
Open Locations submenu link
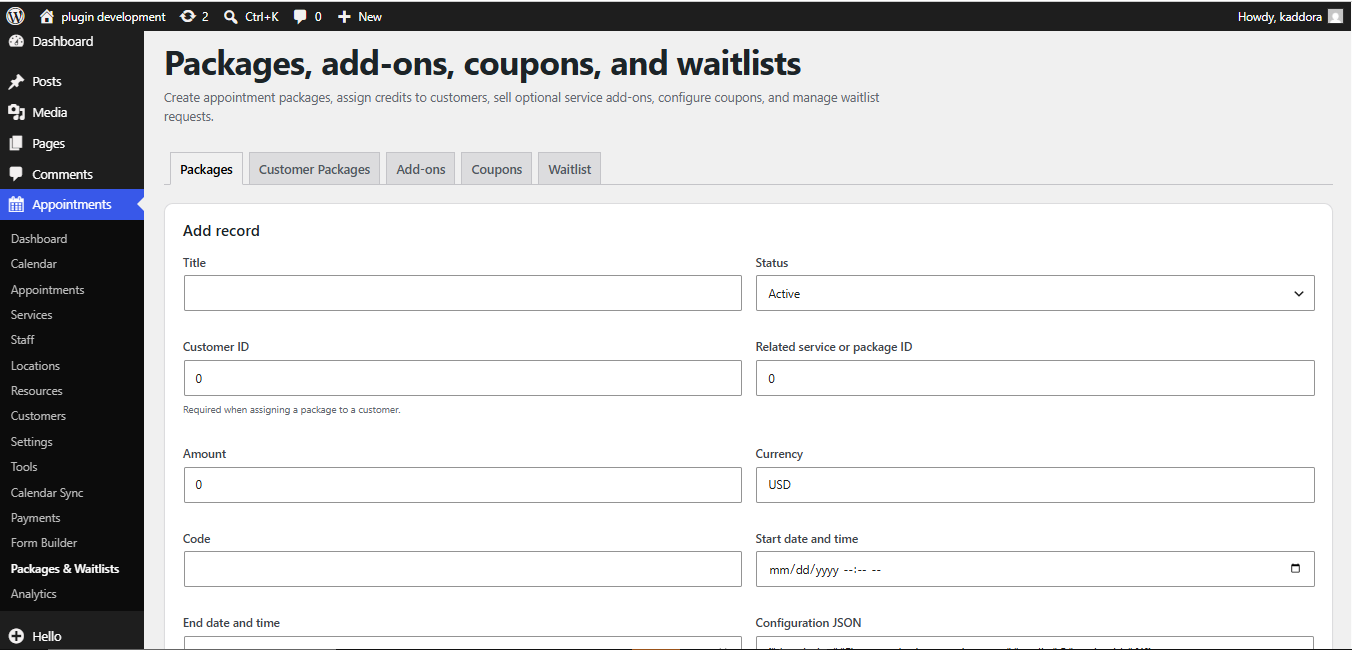click(35, 366)
